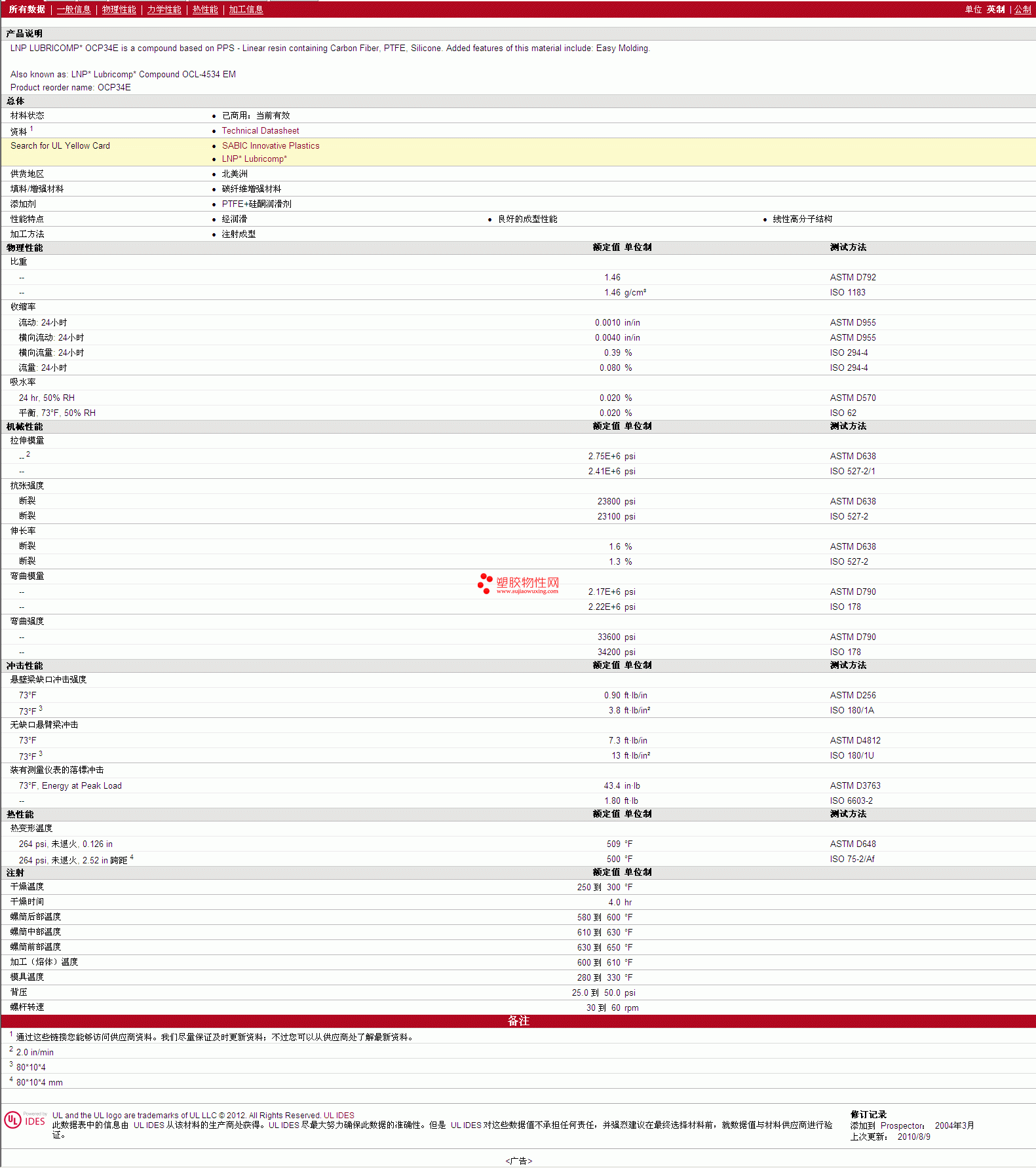This screenshot has height=1168, width=1036.
Task: Click tensile modulus value 2.75E+6
Action: point(604,457)
